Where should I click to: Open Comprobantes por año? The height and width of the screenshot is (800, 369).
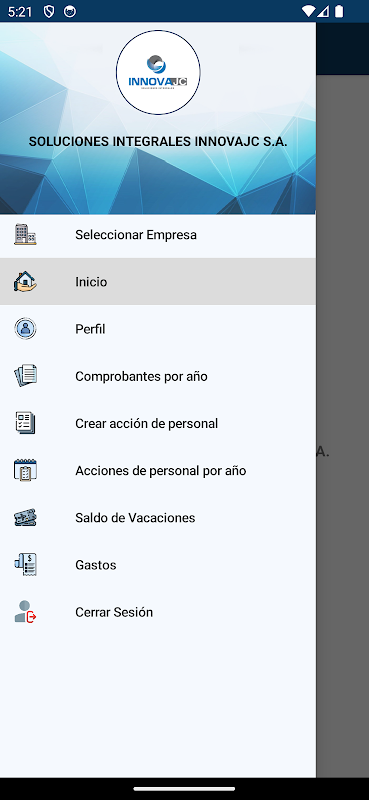(x=158, y=376)
